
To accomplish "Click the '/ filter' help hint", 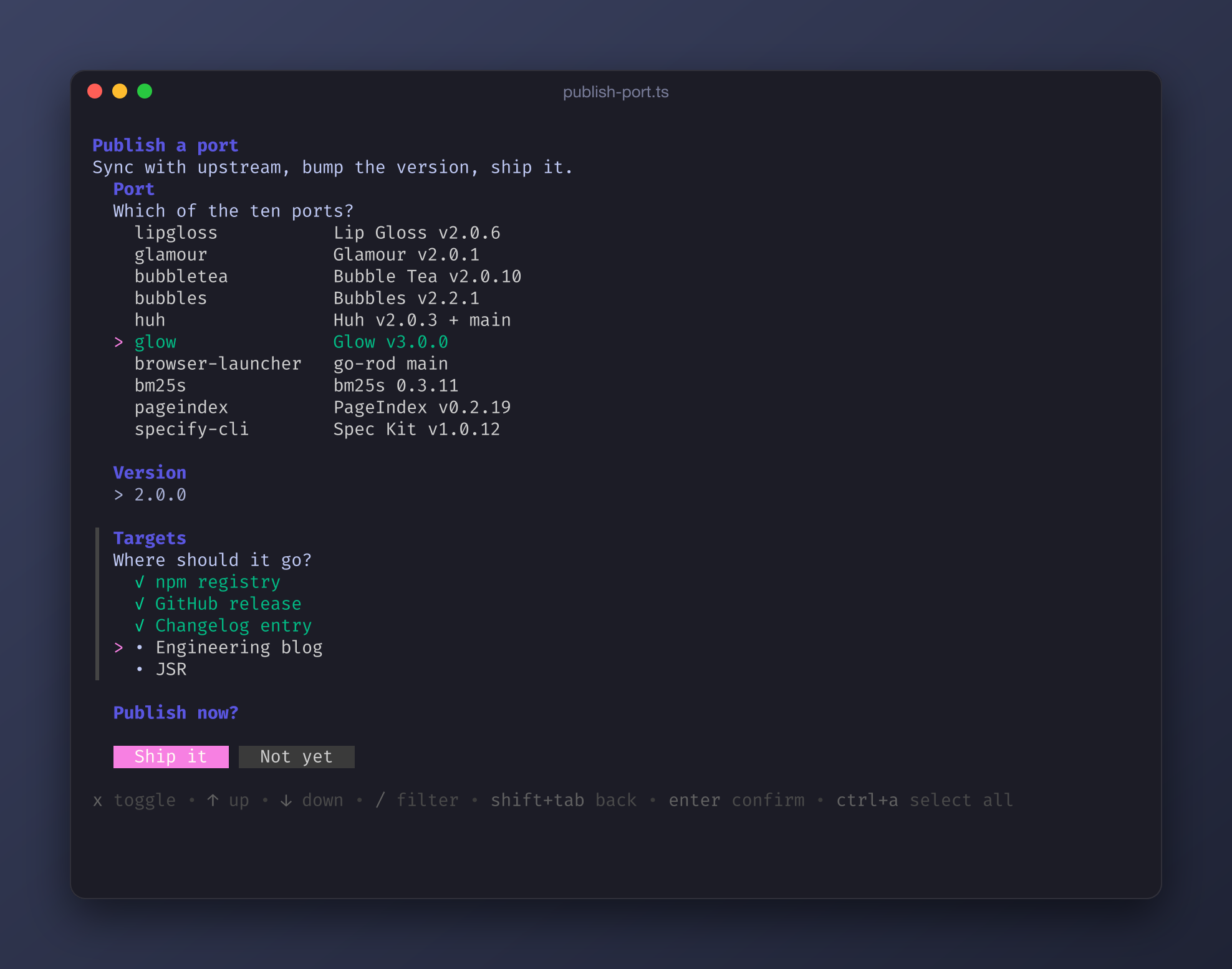I will pos(416,800).
